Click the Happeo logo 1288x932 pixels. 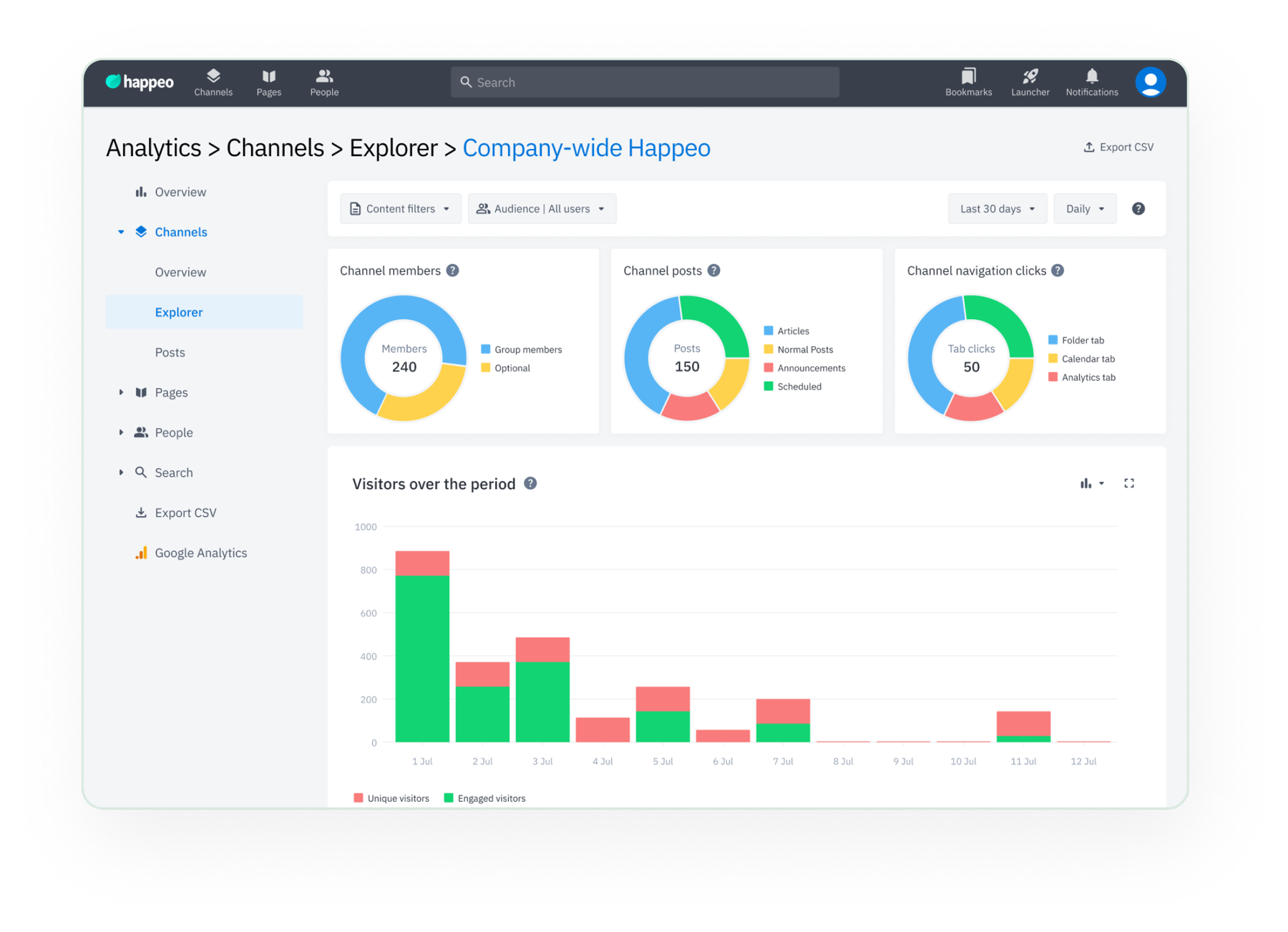click(x=140, y=82)
